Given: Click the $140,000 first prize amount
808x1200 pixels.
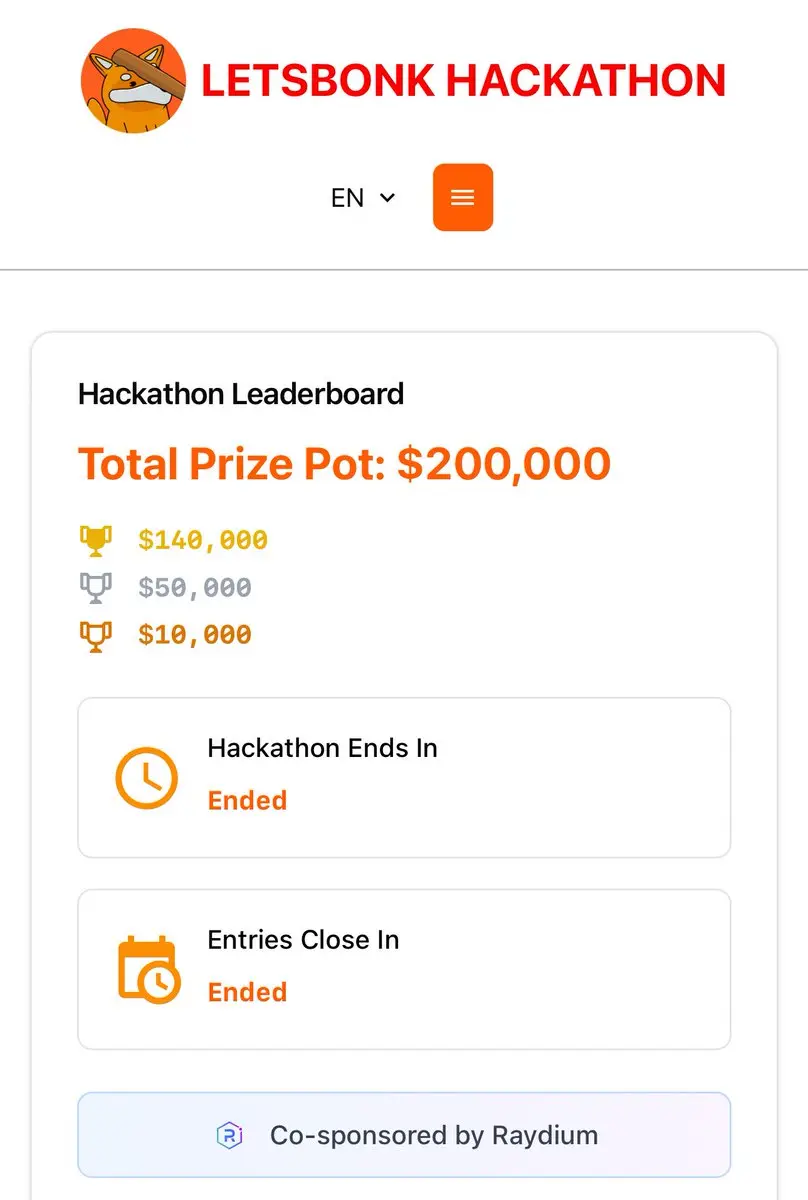Looking at the screenshot, I should coord(203,541).
